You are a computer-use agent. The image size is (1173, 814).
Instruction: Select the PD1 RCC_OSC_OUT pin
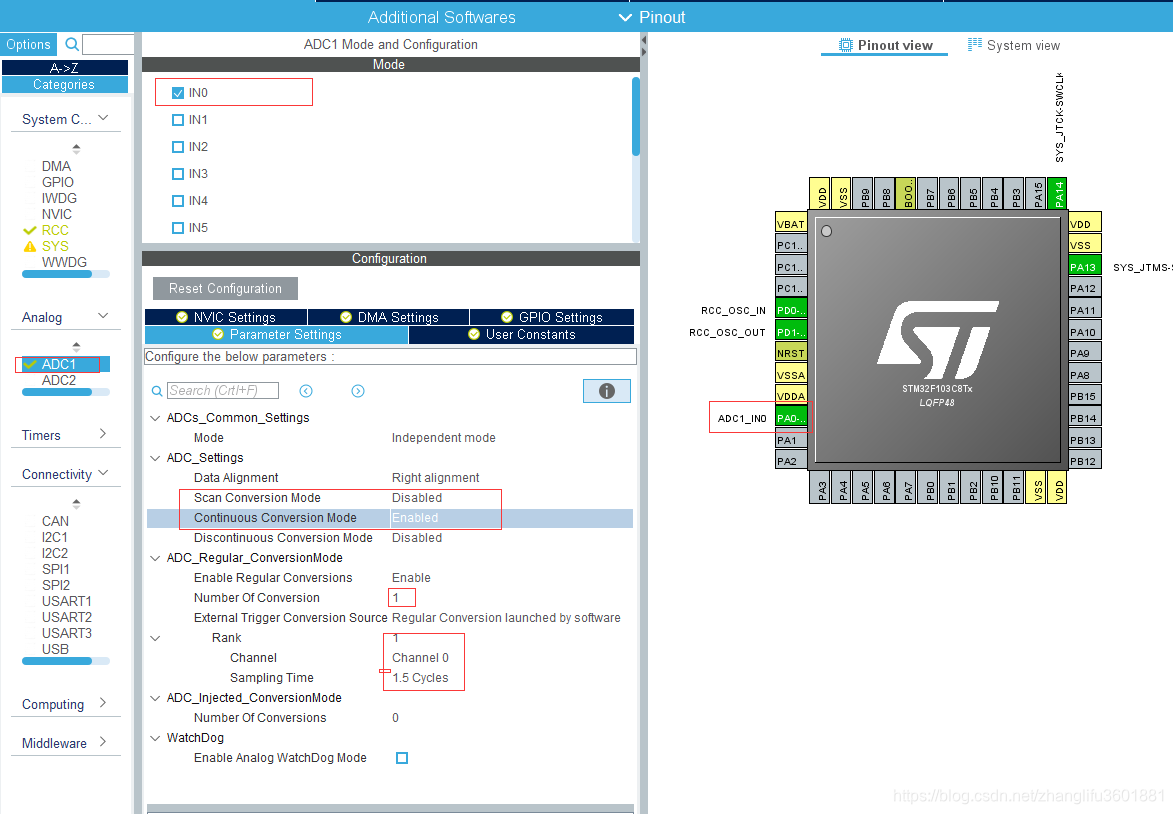pyautogui.click(x=791, y=331)
